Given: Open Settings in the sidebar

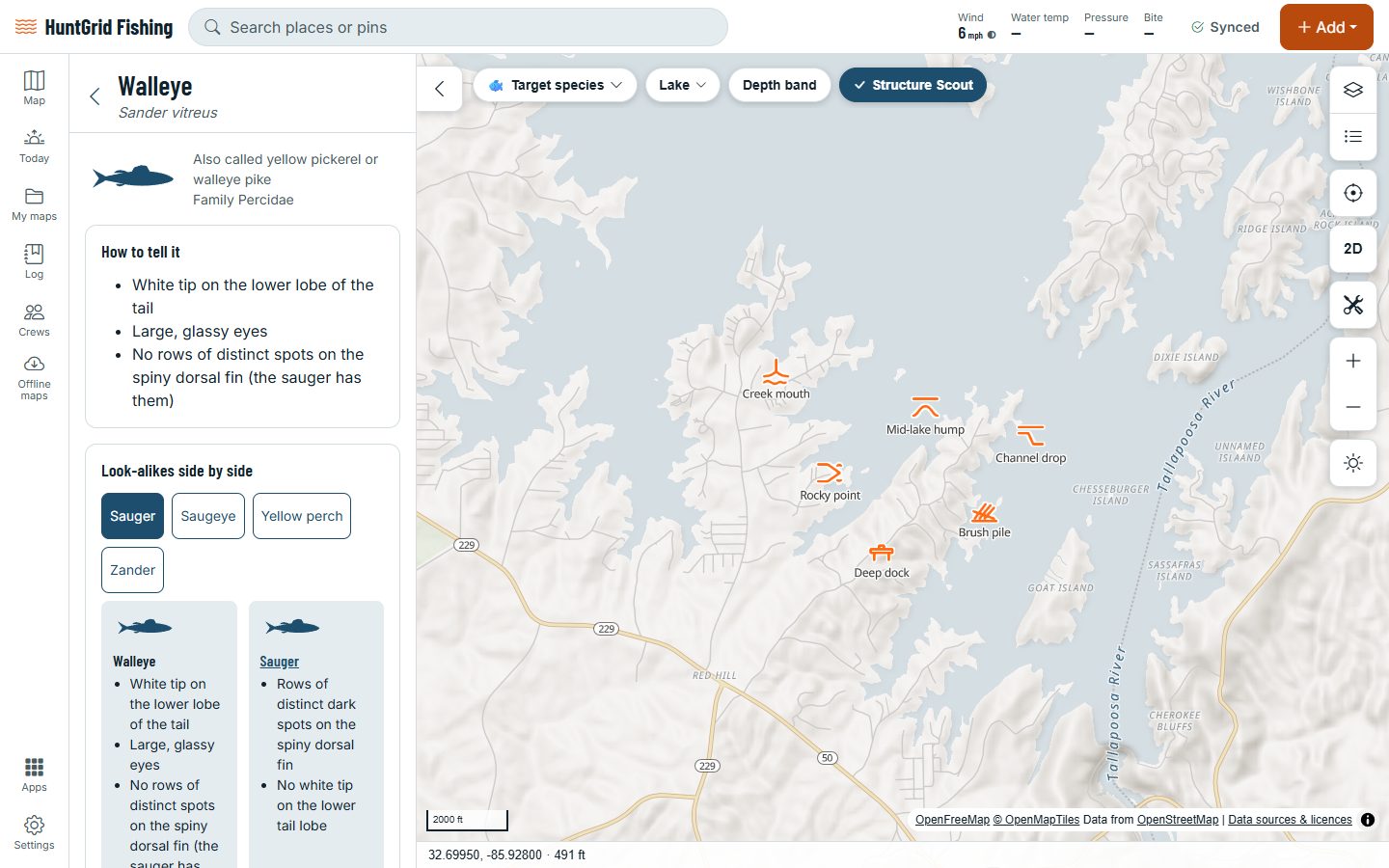Looking at the screenshot, I should (x=34, y=832).
